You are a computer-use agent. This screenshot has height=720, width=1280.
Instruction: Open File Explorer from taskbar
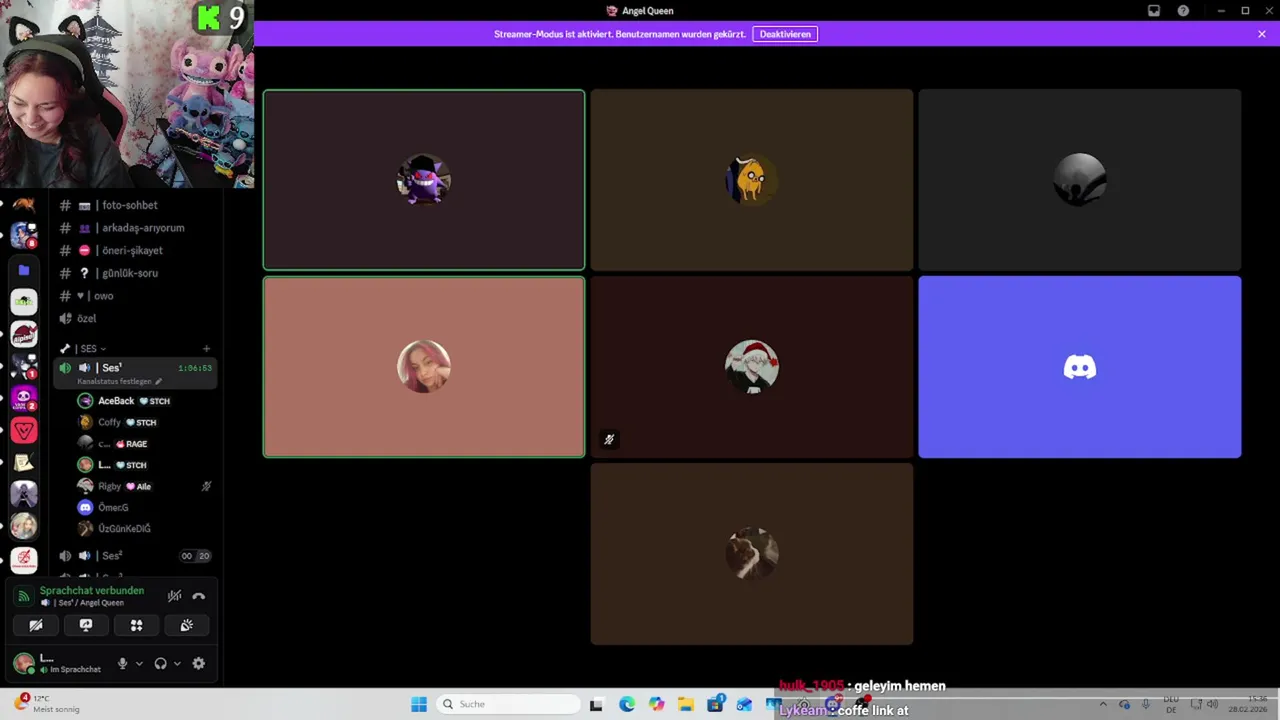pyautogui.click(x=686, y=704)
